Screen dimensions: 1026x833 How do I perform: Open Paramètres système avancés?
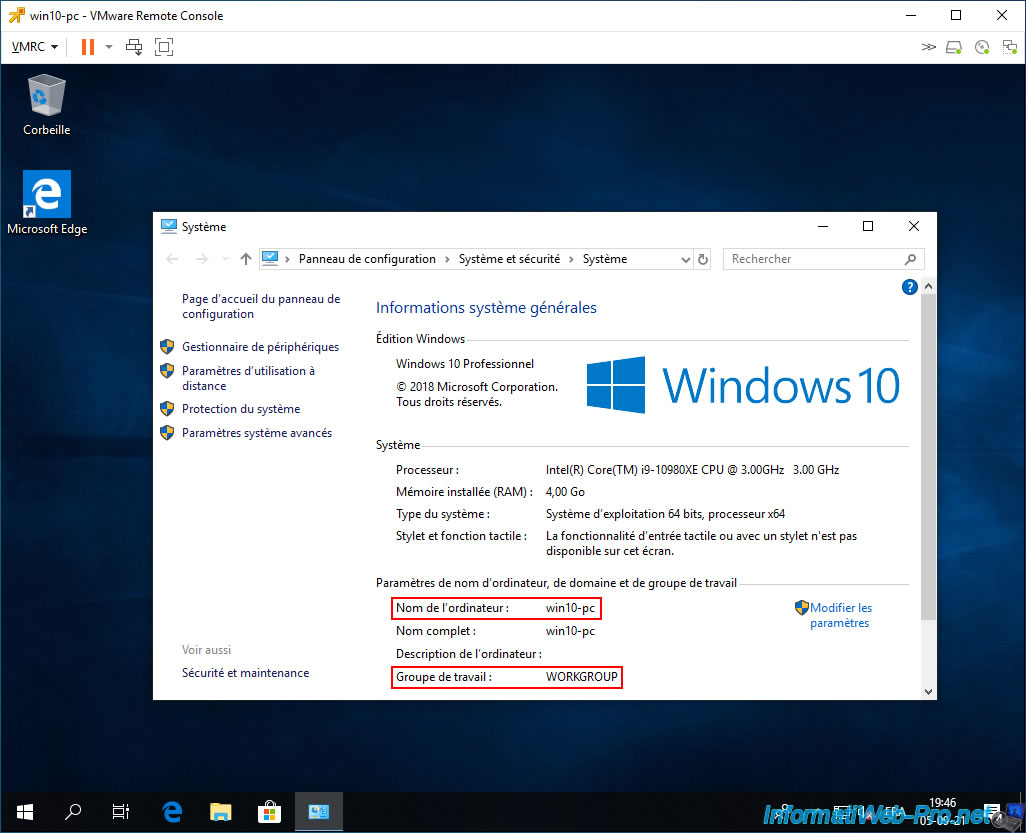click(256, 433)
